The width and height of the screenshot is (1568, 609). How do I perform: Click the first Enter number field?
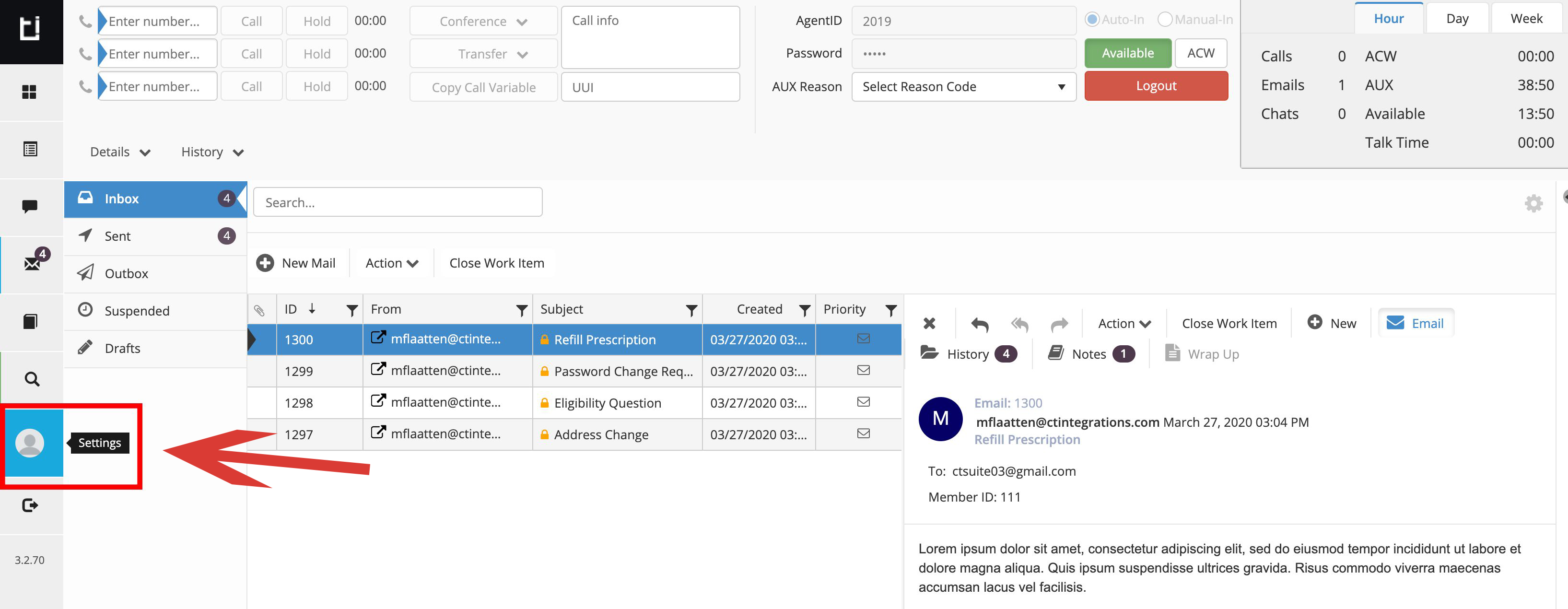point(157,21)
